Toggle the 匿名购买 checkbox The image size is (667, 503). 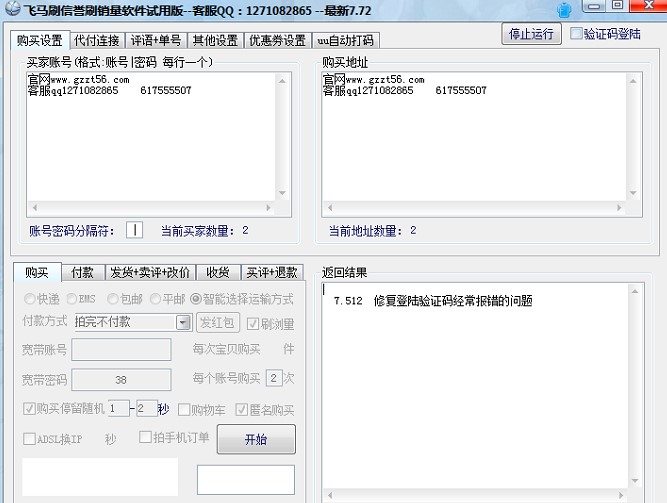pos(242,410)
